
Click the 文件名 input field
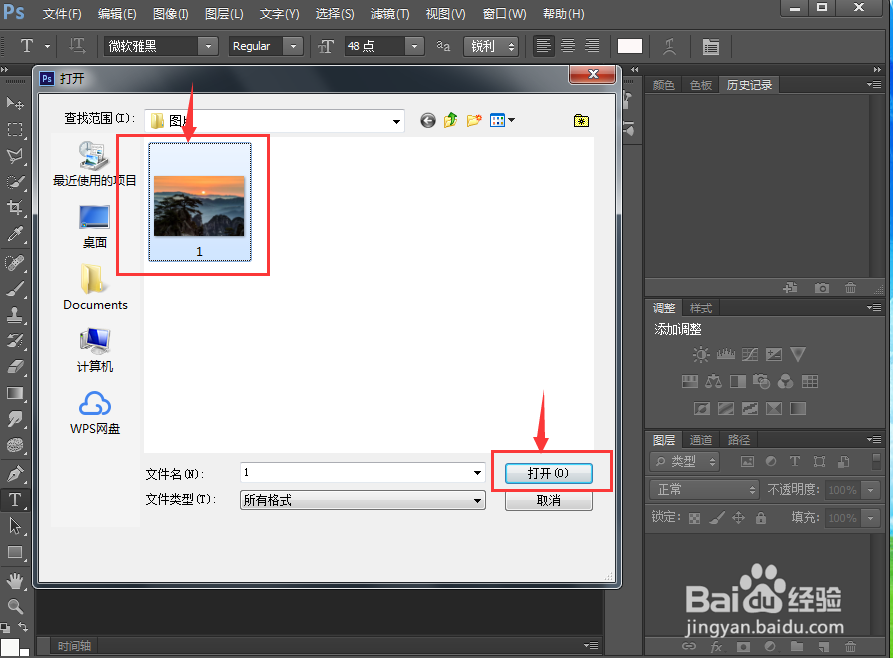pyautogui.click(x=362, y=472)
